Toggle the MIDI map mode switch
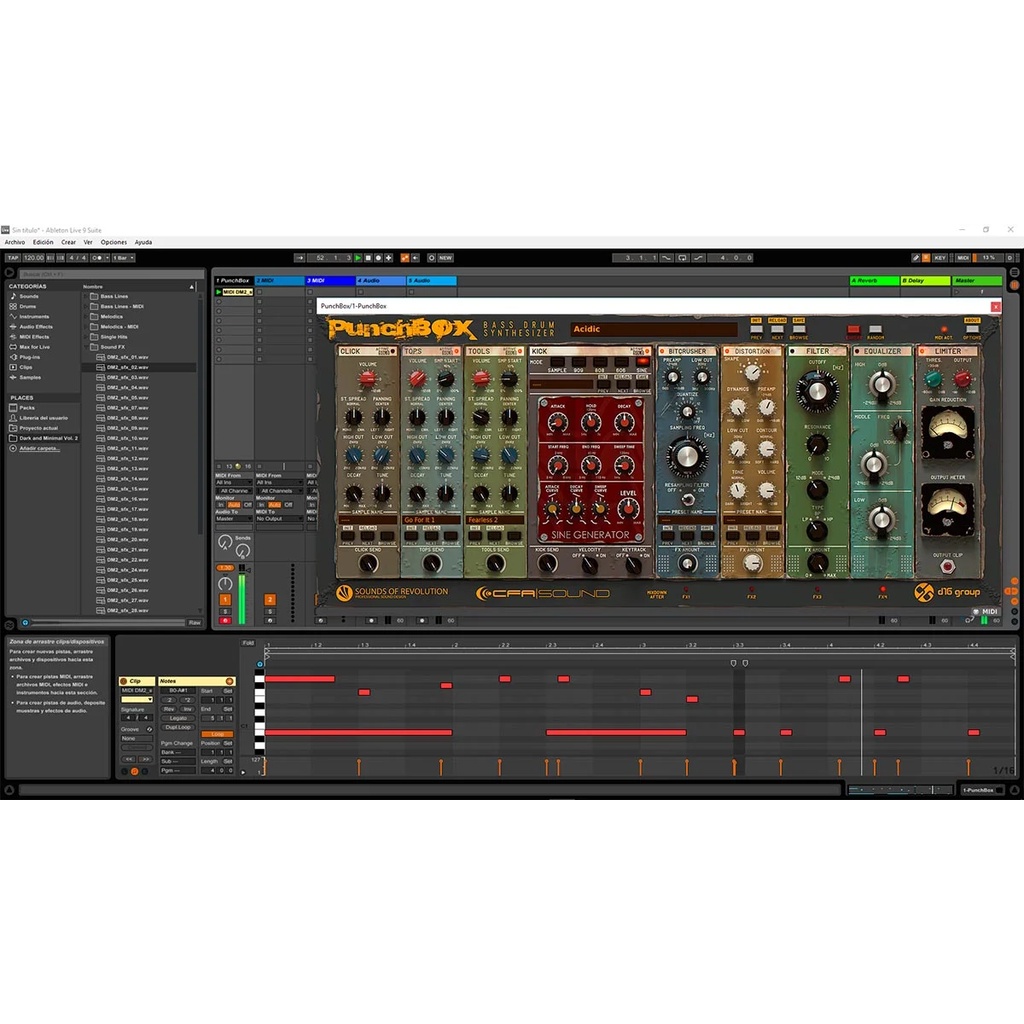The image size is (1024, 1024). pos(963,258)
